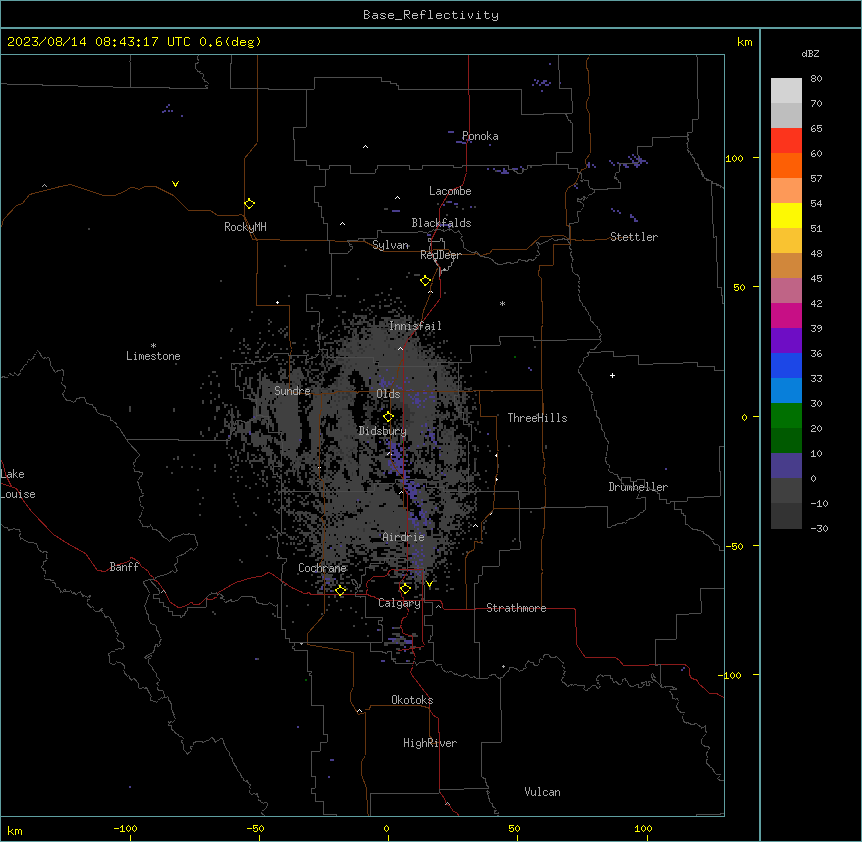
Task: Select the Sundre town label
Action: (x=292, y=391)
